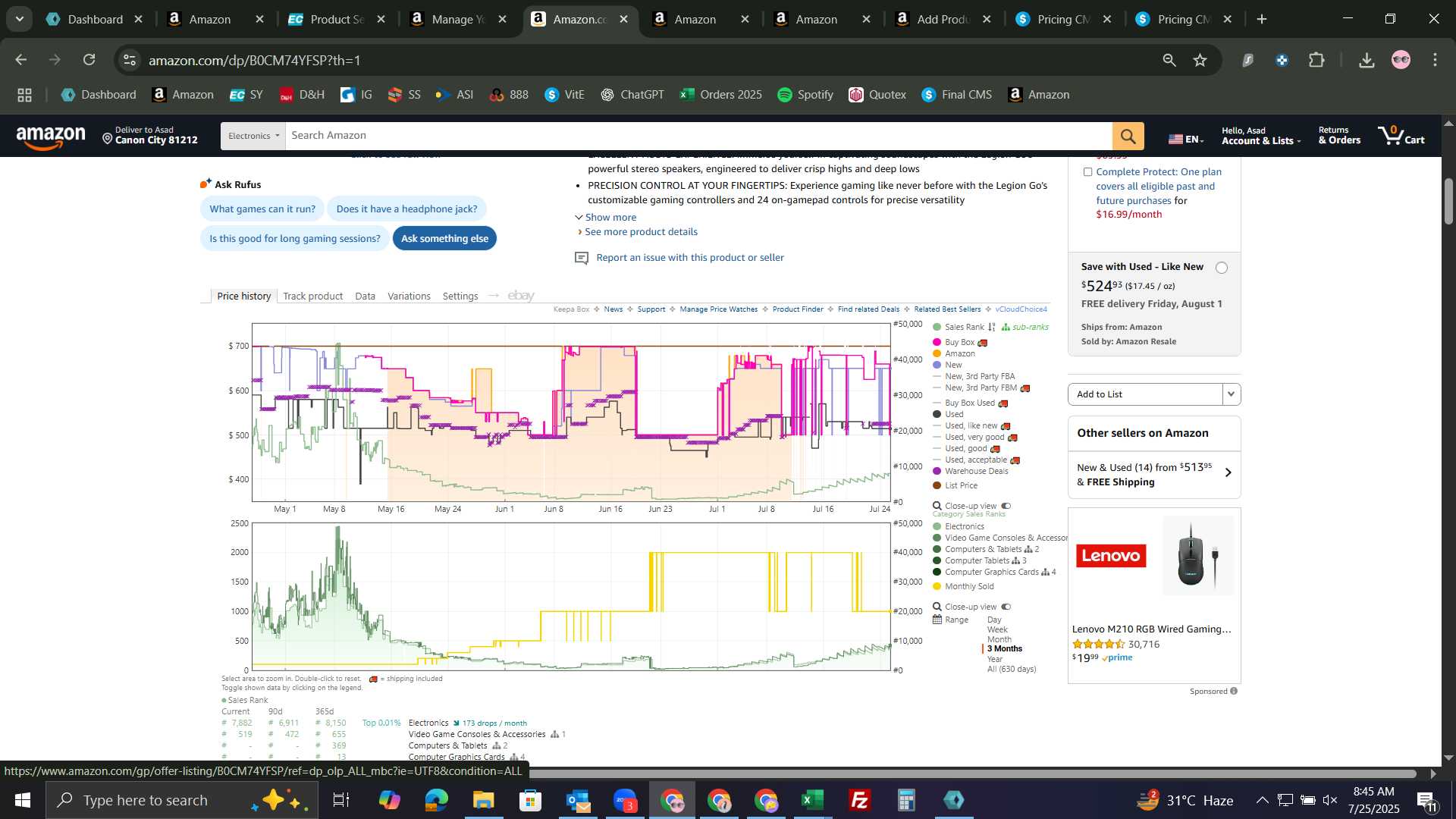Check the Complete Protect plan checkbox
Image resolution: width=1456 pixels, height=819 pixels.
1087,172
